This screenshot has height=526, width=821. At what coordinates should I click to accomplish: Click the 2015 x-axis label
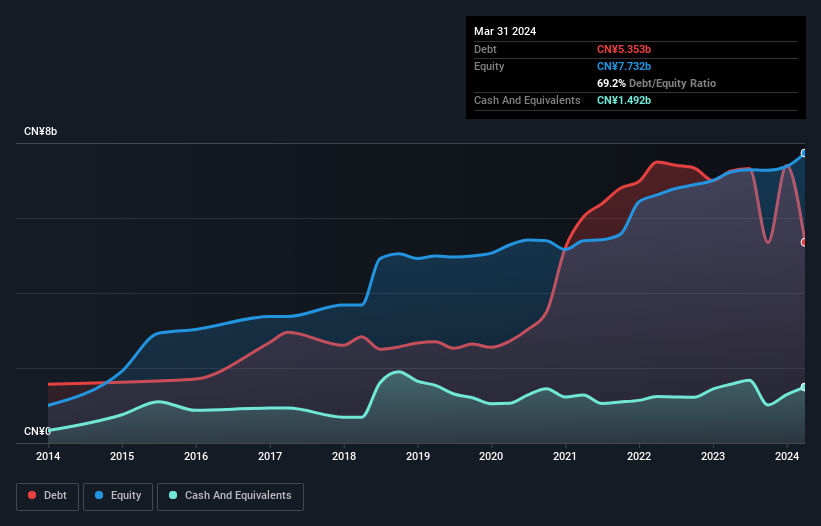tap(122, 456)
